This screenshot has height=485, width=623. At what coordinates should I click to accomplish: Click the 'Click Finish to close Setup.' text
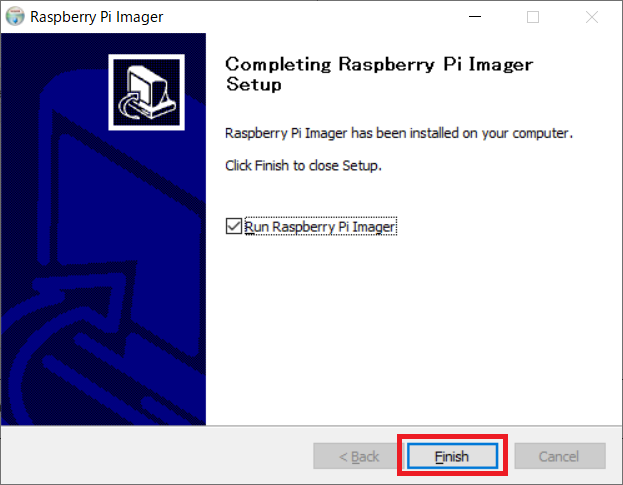303,166
